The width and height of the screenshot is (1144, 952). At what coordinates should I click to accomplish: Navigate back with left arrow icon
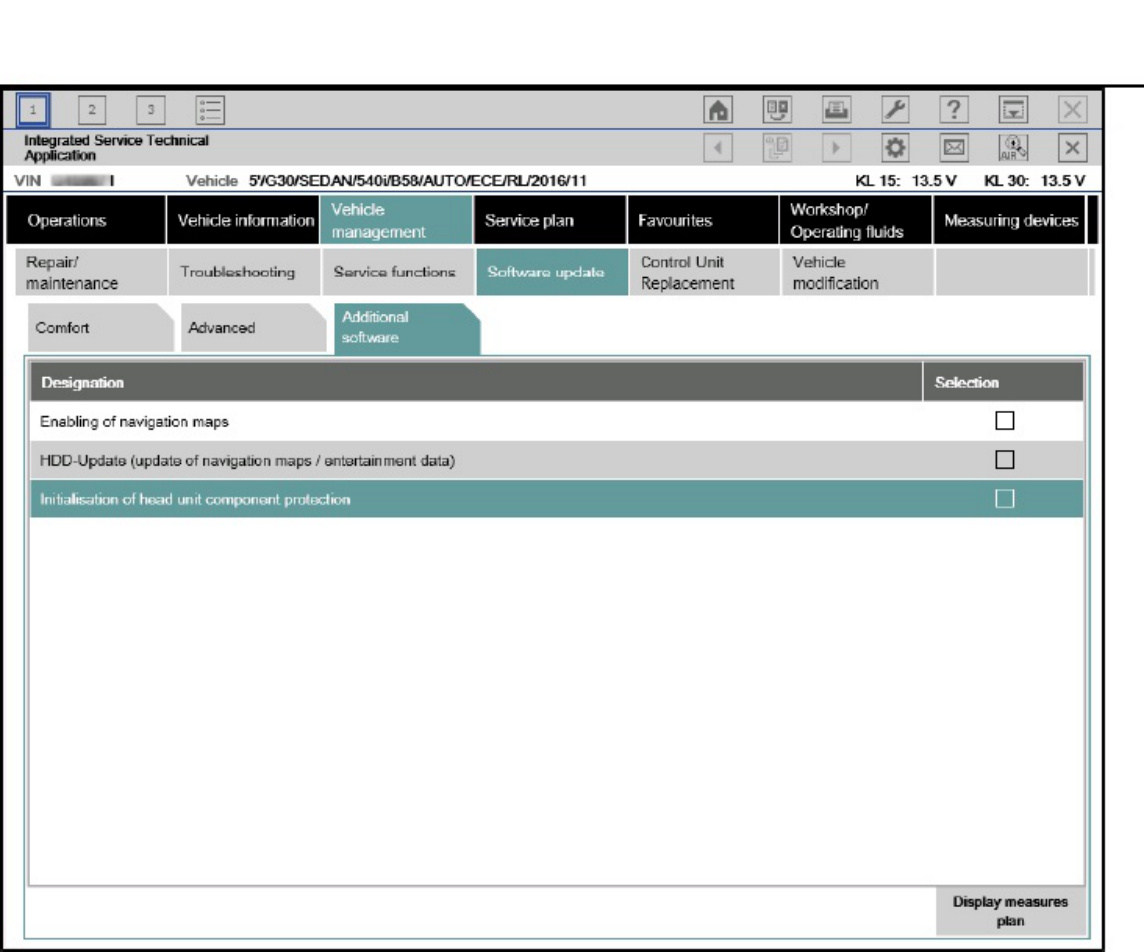(718, 148)
